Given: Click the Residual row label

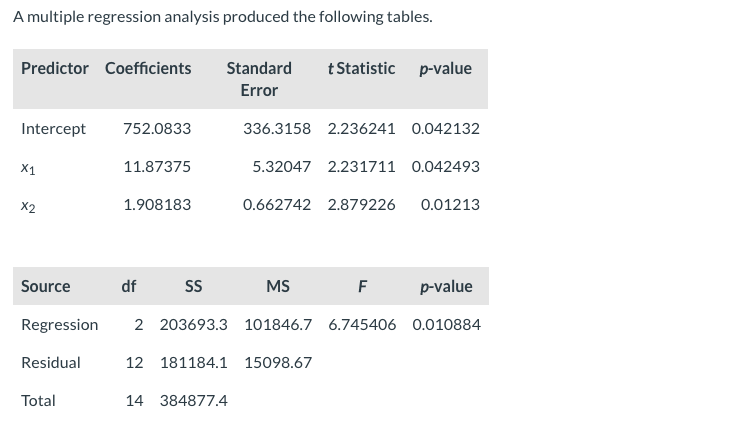Looking at the screenshot, I should [51, 363].
